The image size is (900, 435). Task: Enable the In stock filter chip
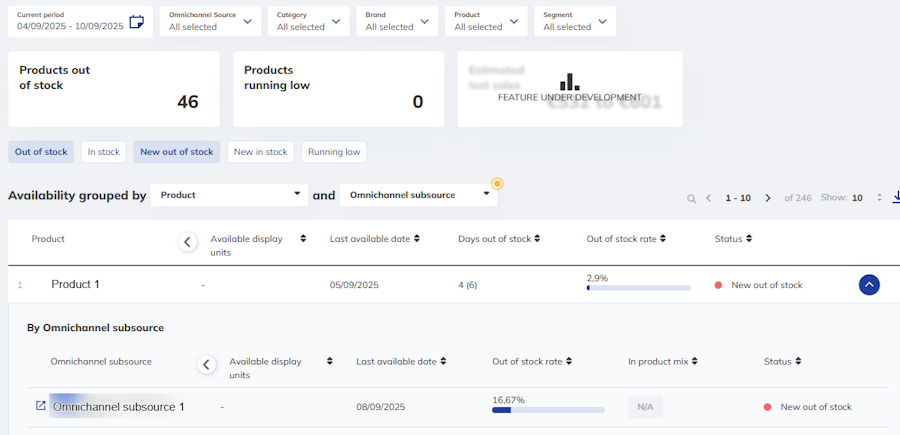pos(104,152)
